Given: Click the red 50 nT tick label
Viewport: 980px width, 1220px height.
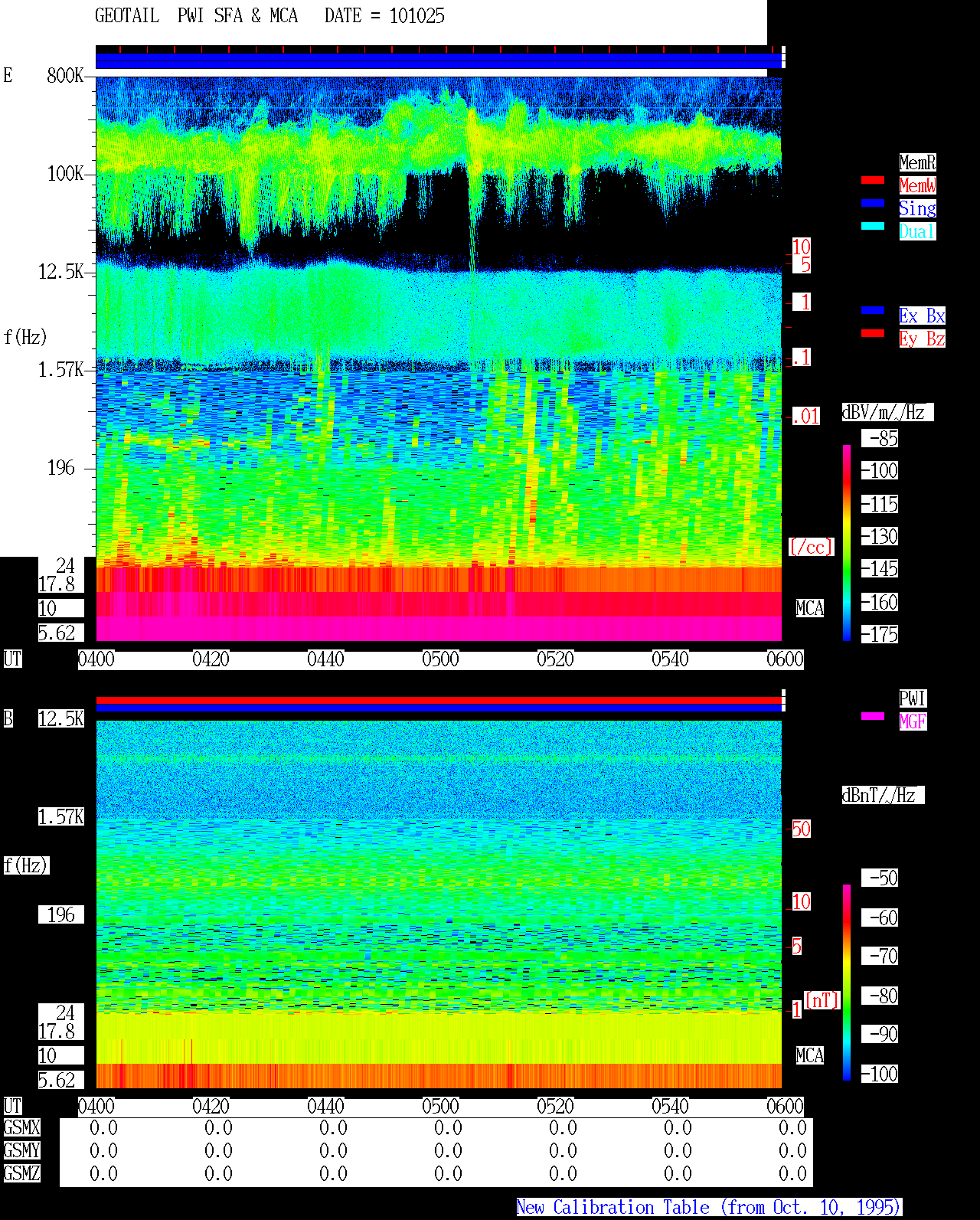Looking at the screenshot, I should click(802, 829).
